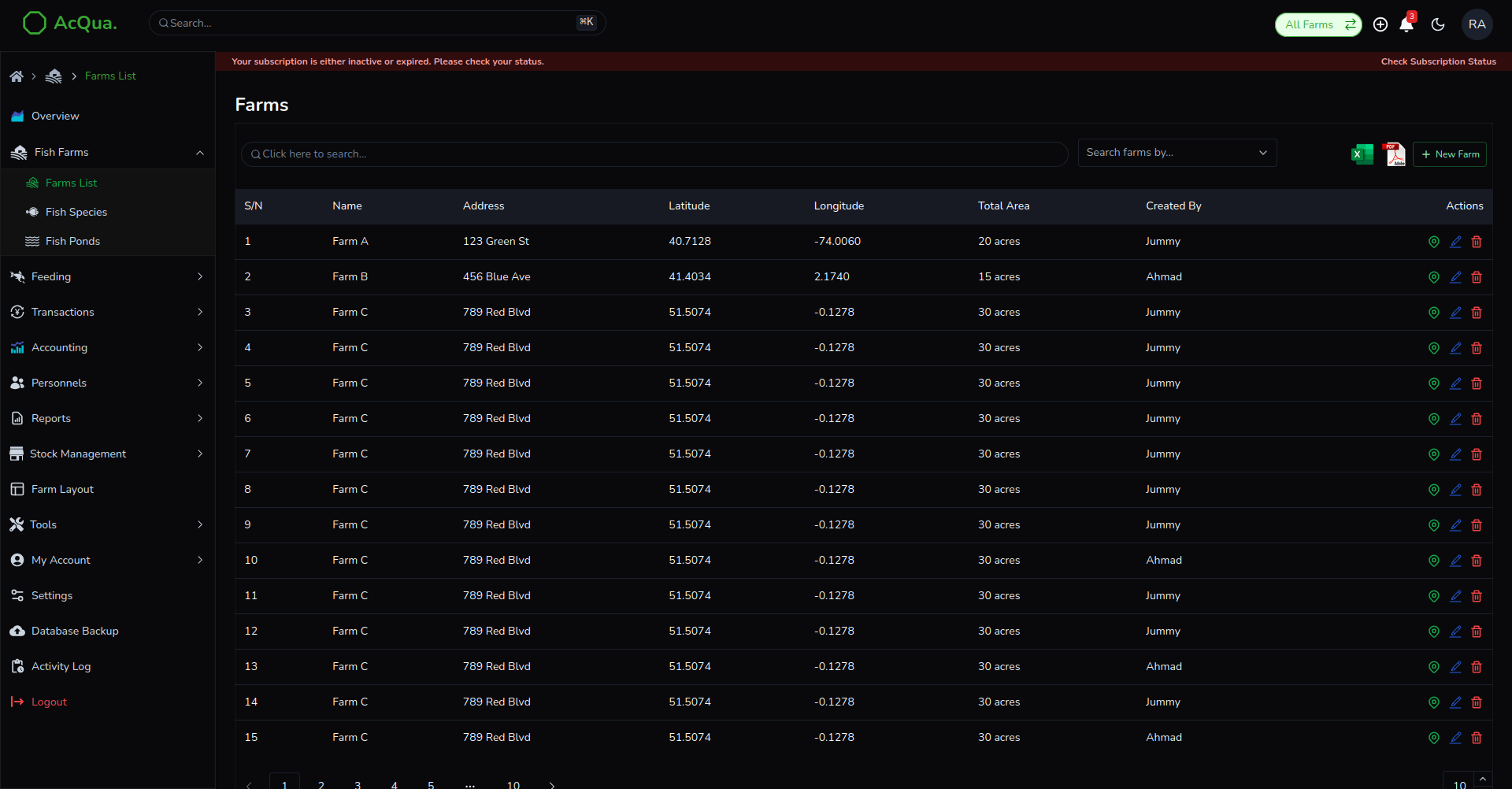1512x789 pixels.
Task: Expand the Feeding sidebar section
Action: coord(108,276)
